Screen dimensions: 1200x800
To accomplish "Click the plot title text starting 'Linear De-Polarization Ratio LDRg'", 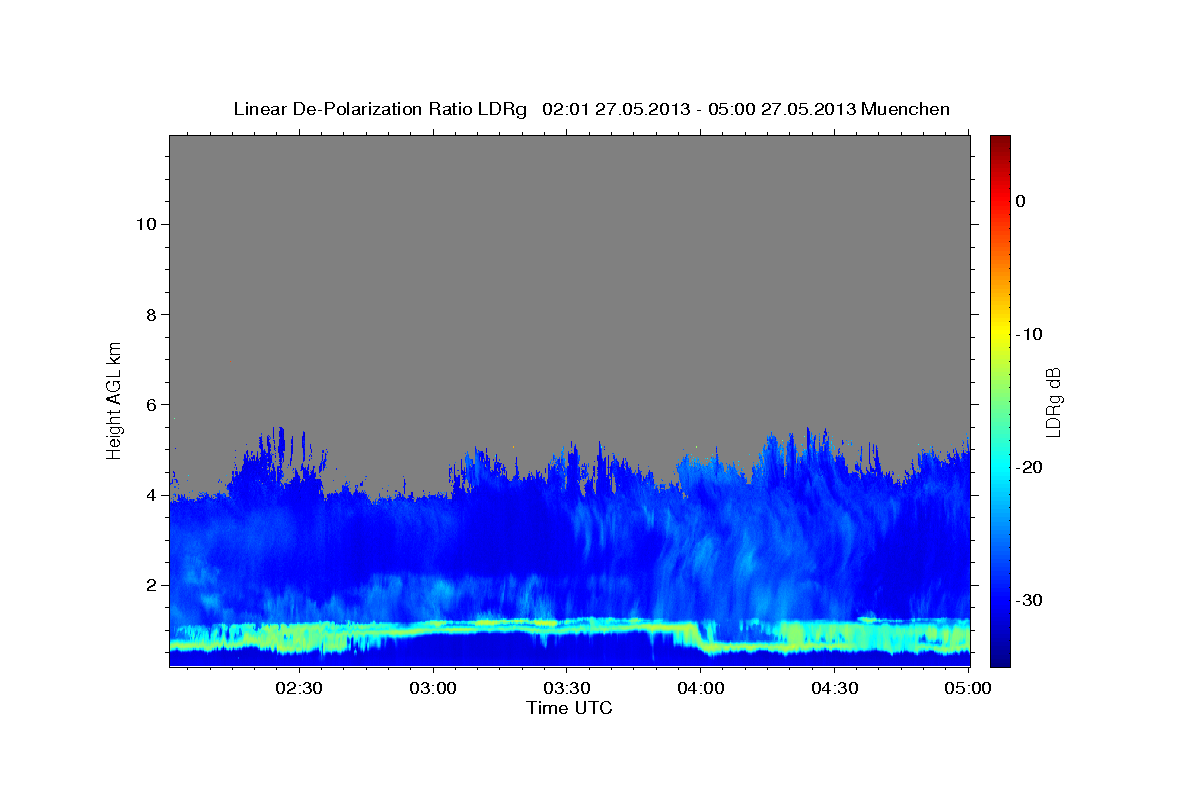I will [591, 109].
